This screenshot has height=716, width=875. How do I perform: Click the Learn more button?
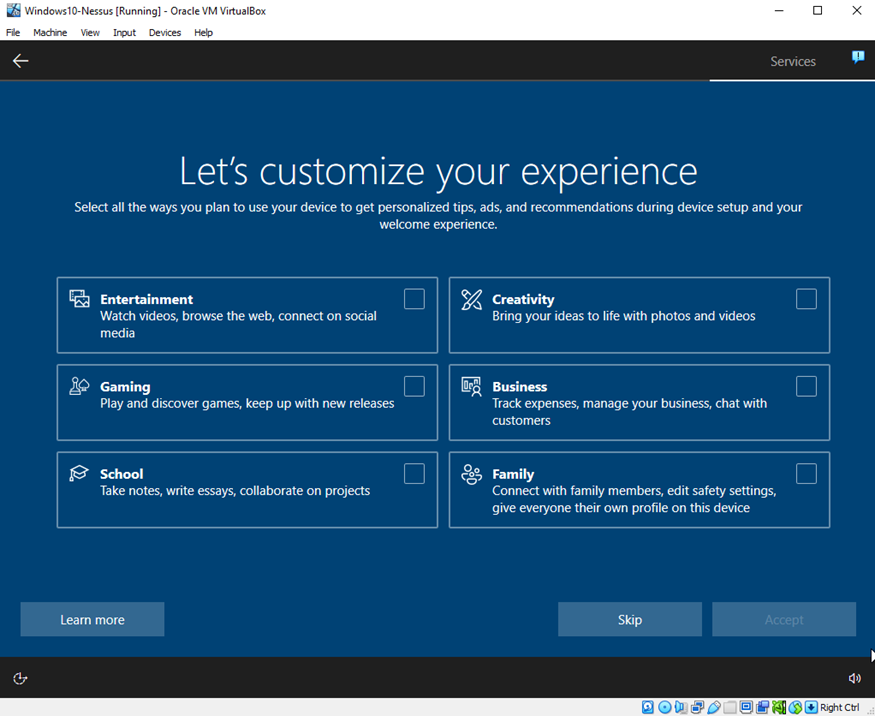coord(92,619)
